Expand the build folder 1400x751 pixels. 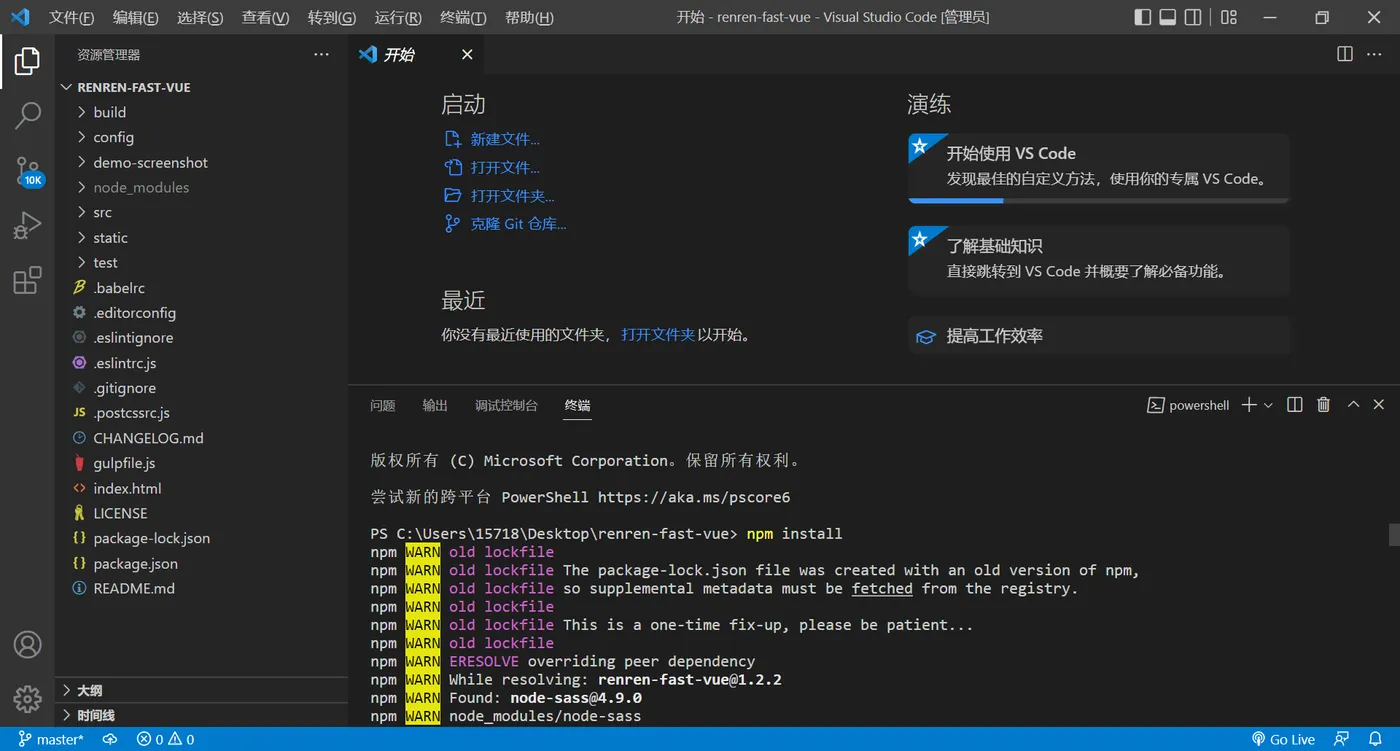(202, 112)
